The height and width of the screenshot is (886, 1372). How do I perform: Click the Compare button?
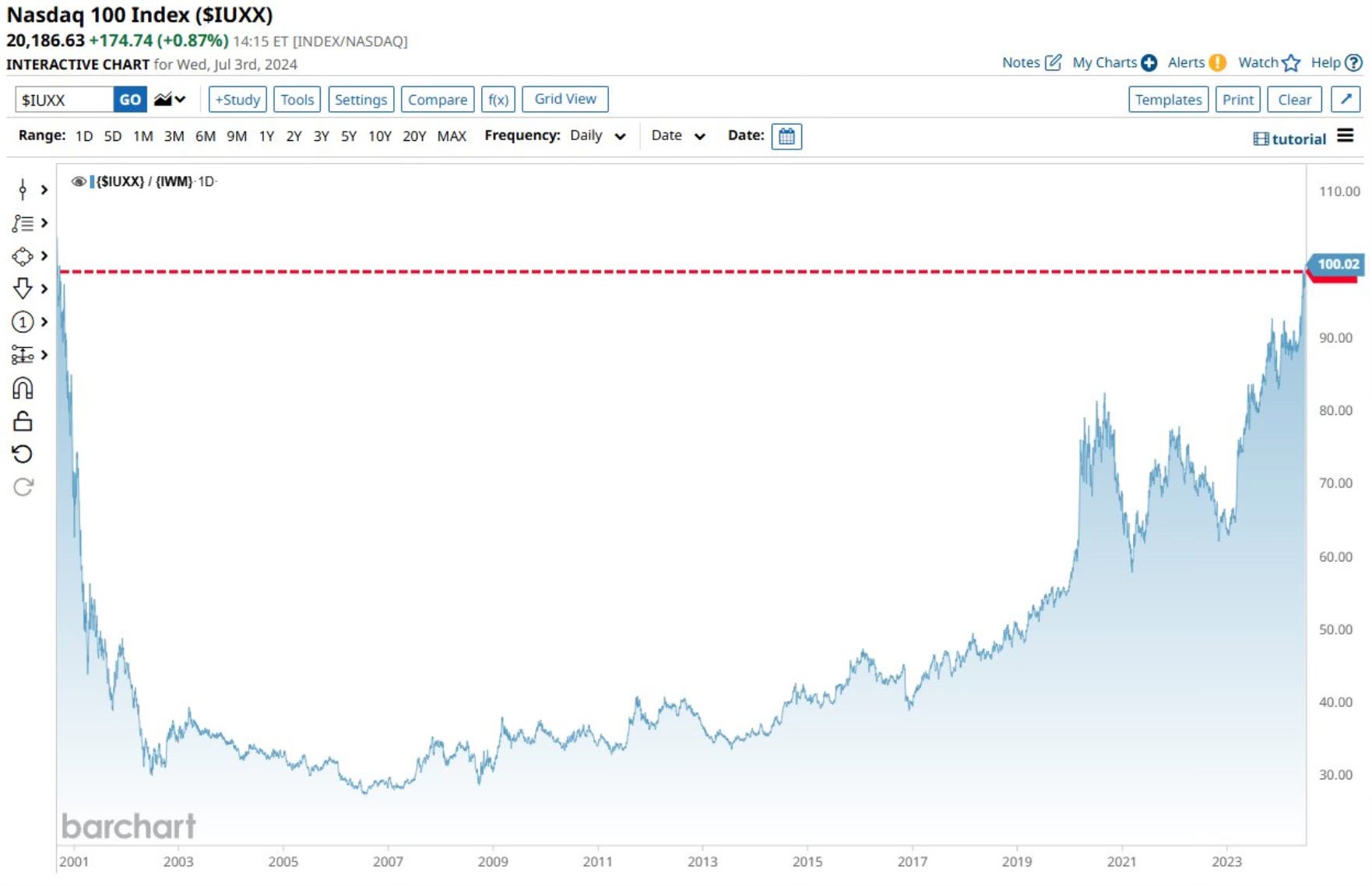click(x=438, y=100)
